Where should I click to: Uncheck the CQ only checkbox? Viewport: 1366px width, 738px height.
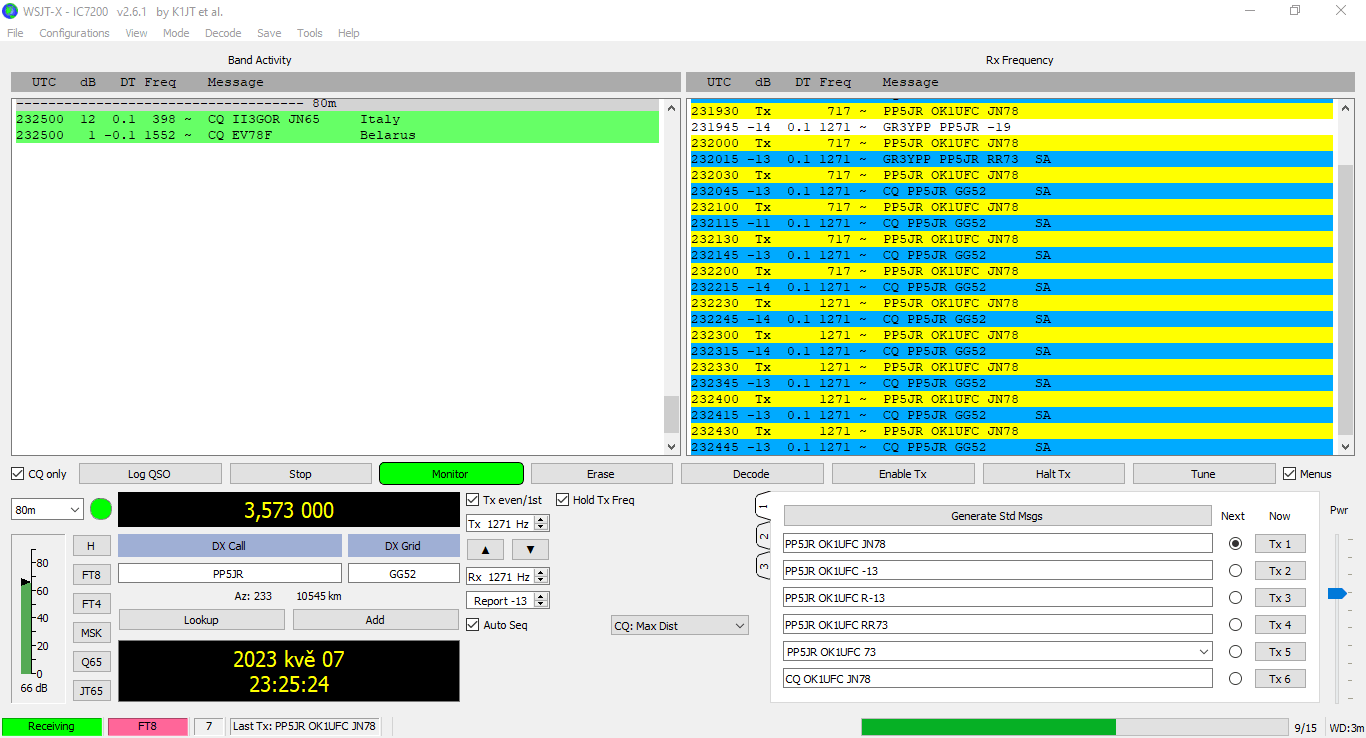18,474
